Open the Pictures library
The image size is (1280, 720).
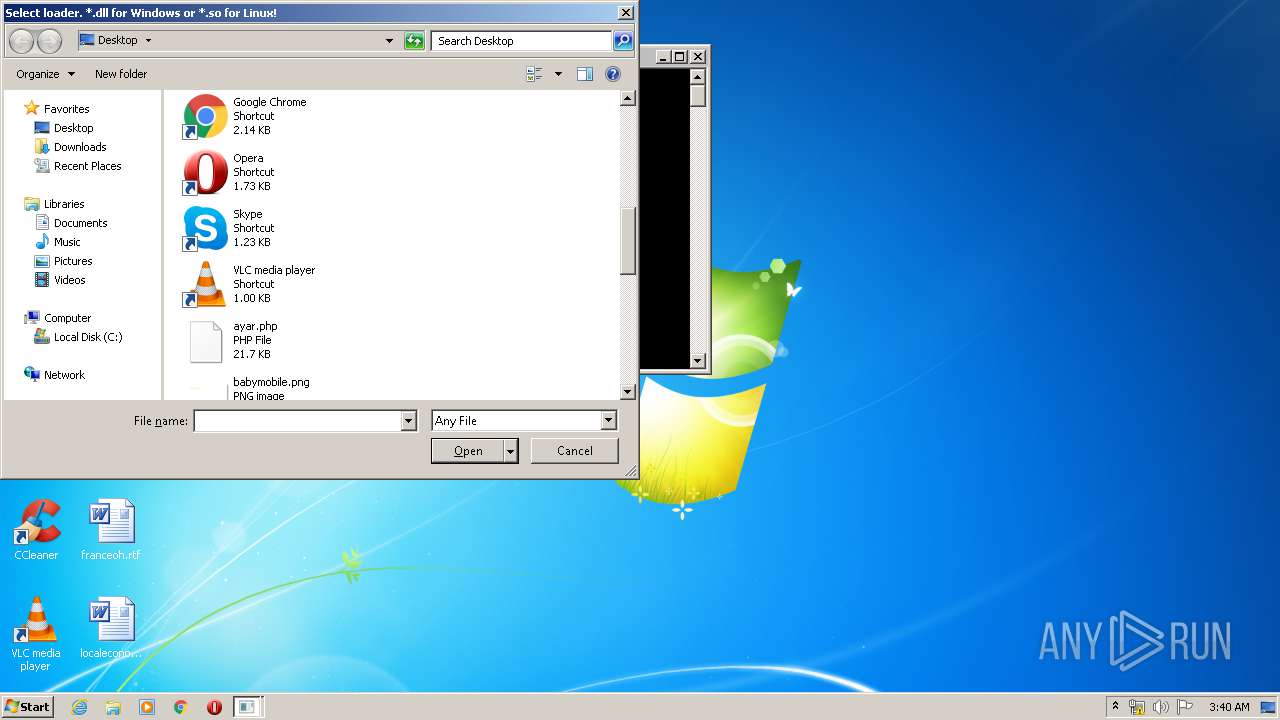73,261
